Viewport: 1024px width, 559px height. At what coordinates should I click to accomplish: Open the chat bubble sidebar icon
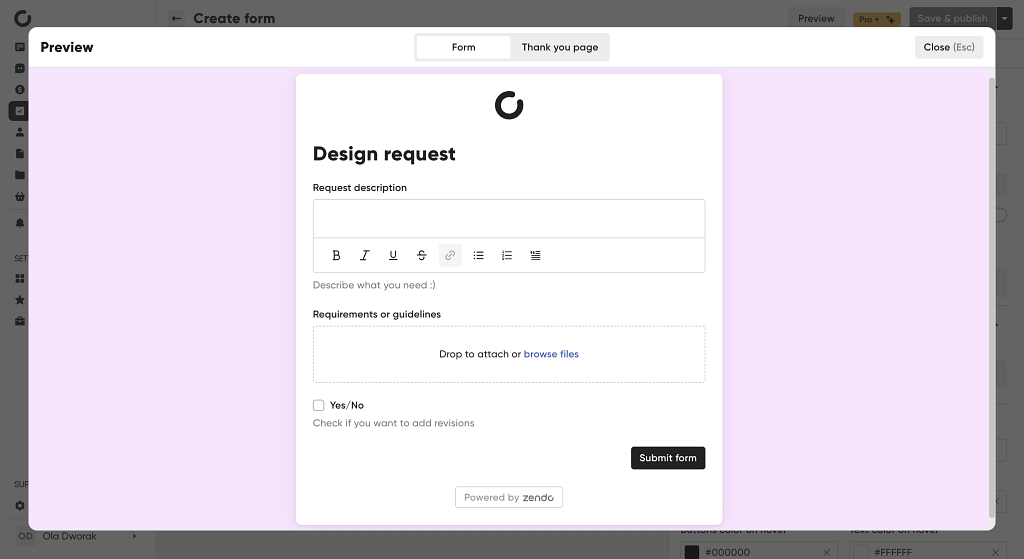[20, 69]
